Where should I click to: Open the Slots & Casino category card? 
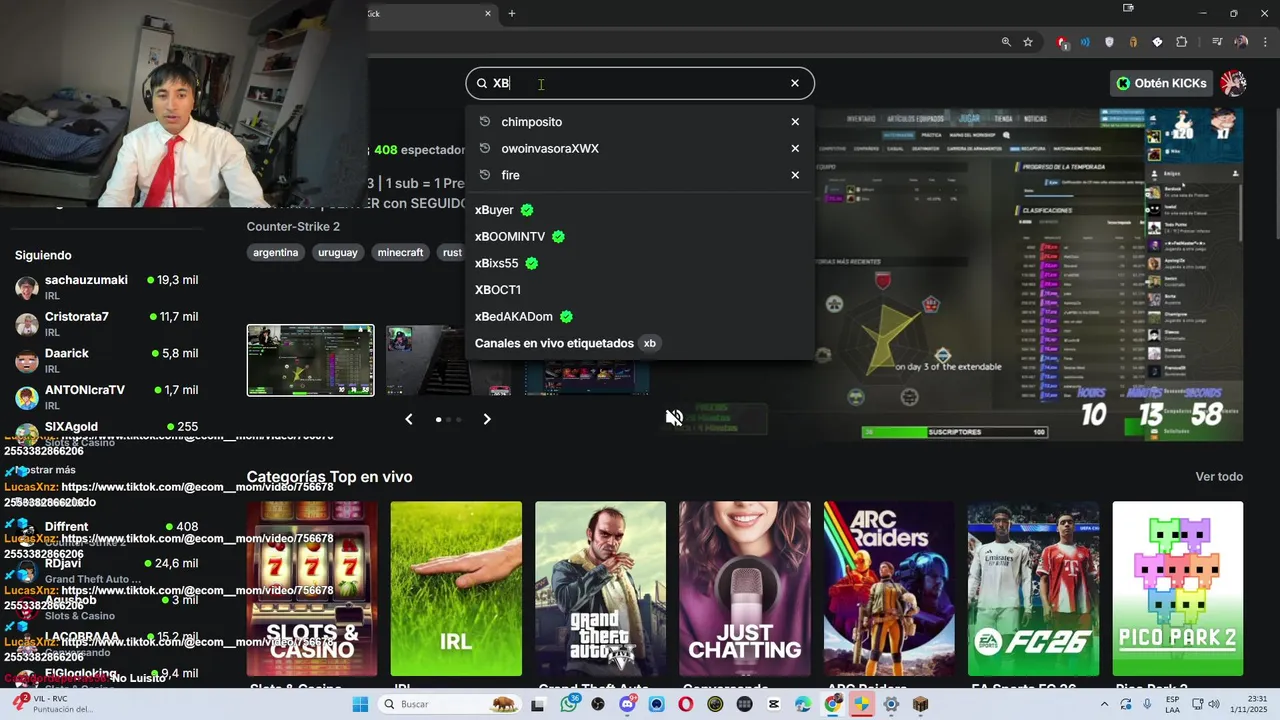coord(311,589)
